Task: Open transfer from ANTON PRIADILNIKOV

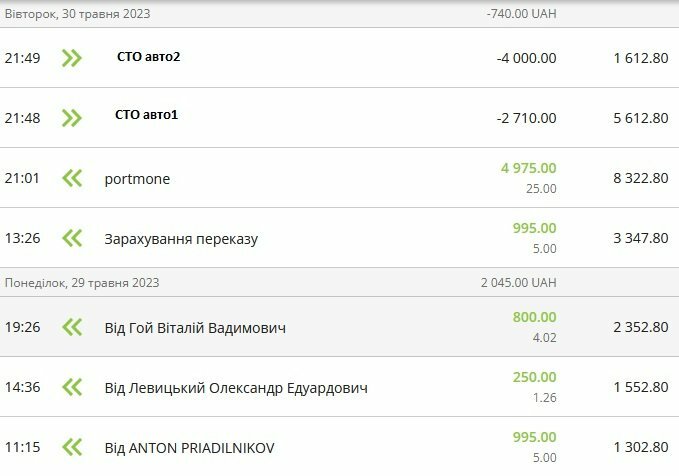Action: pos(189,448)
